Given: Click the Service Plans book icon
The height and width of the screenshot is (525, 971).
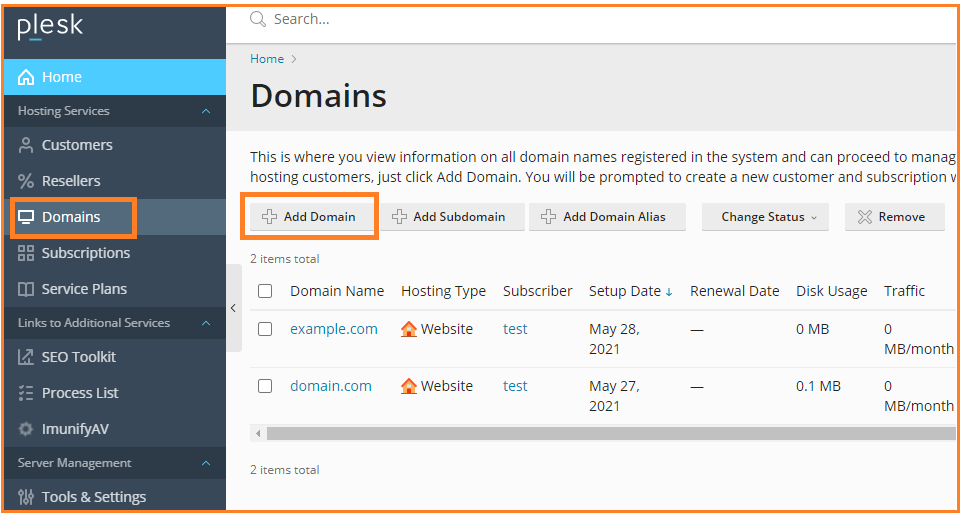Looking at the screenshot, I should point(26,289).
